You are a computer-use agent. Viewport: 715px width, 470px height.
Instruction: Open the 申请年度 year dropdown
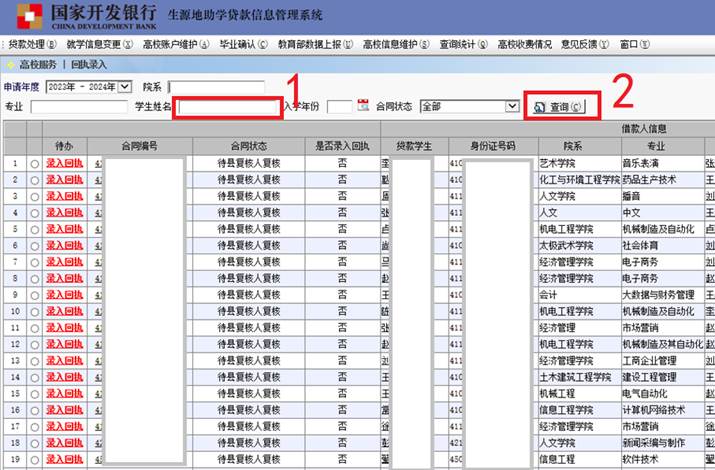[125, 87]
